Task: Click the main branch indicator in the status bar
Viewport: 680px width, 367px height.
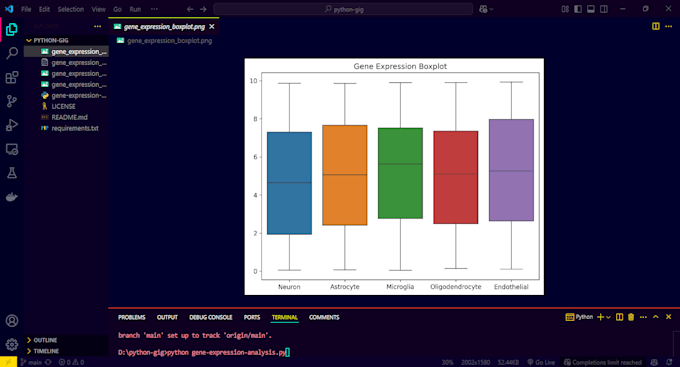Action: click(x=31, y=362)
